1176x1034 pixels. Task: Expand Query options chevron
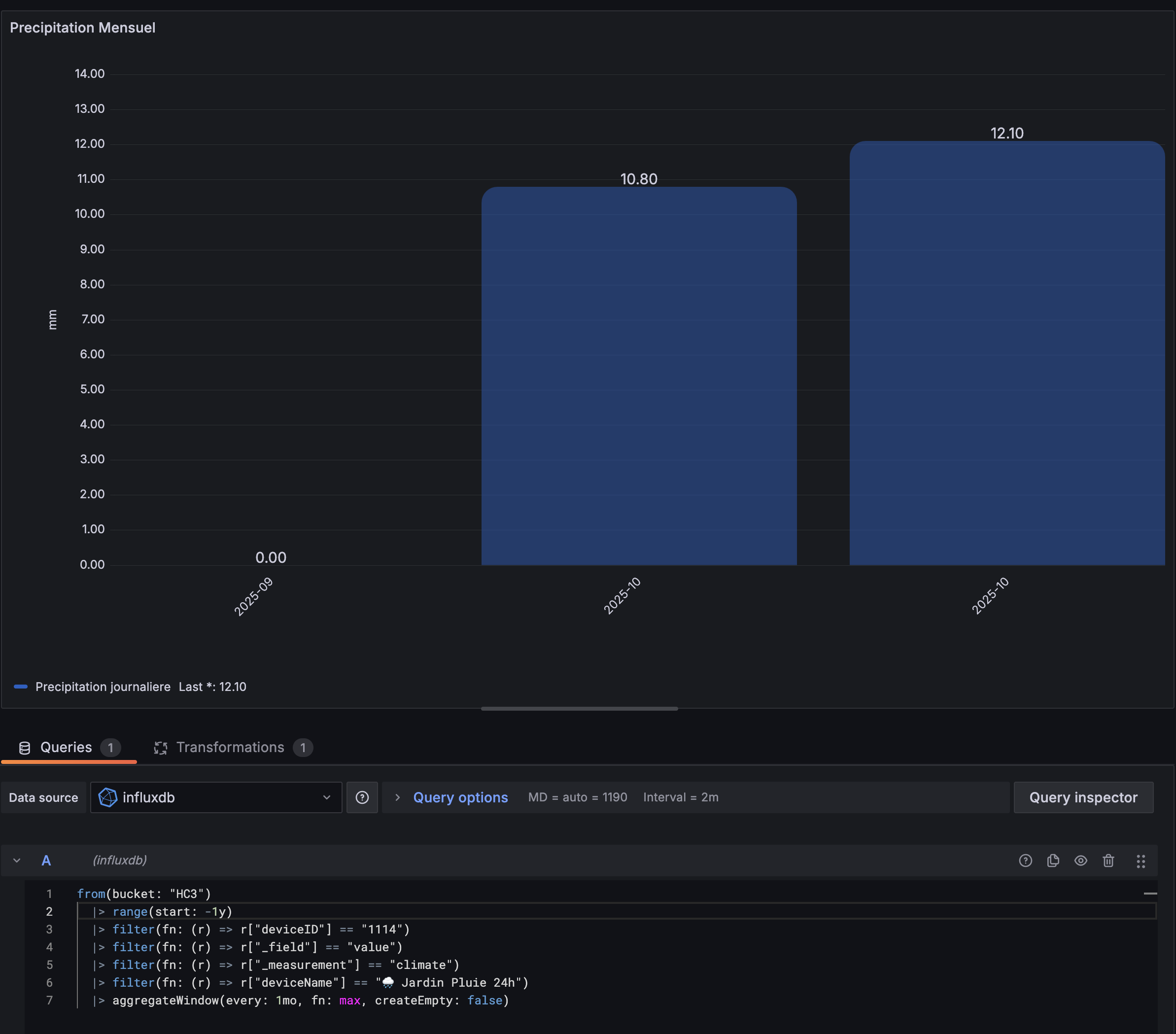point(397,797)
